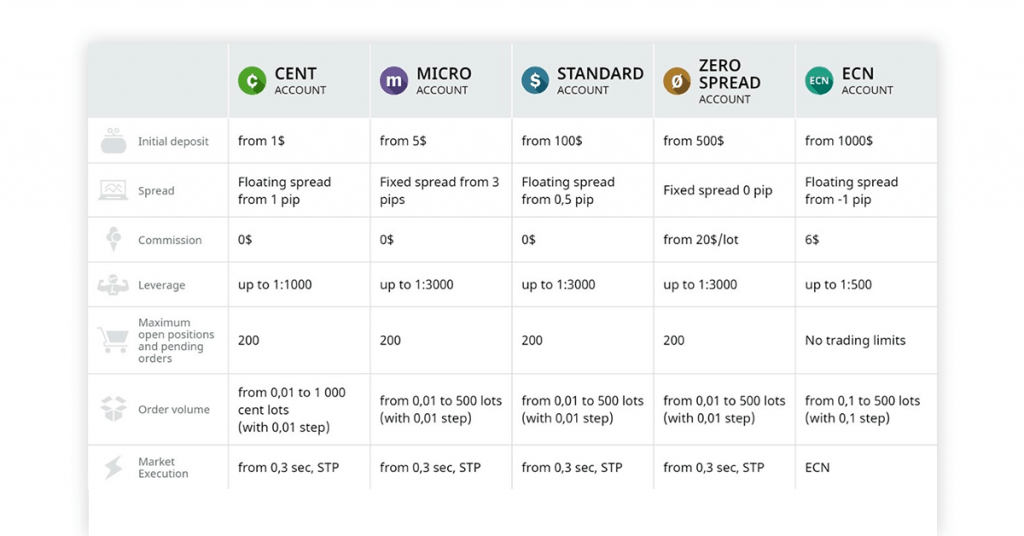Click the 'up to 1:500' leverage cell
Screen dimensions: 1024x536
(x=838, y=285)
